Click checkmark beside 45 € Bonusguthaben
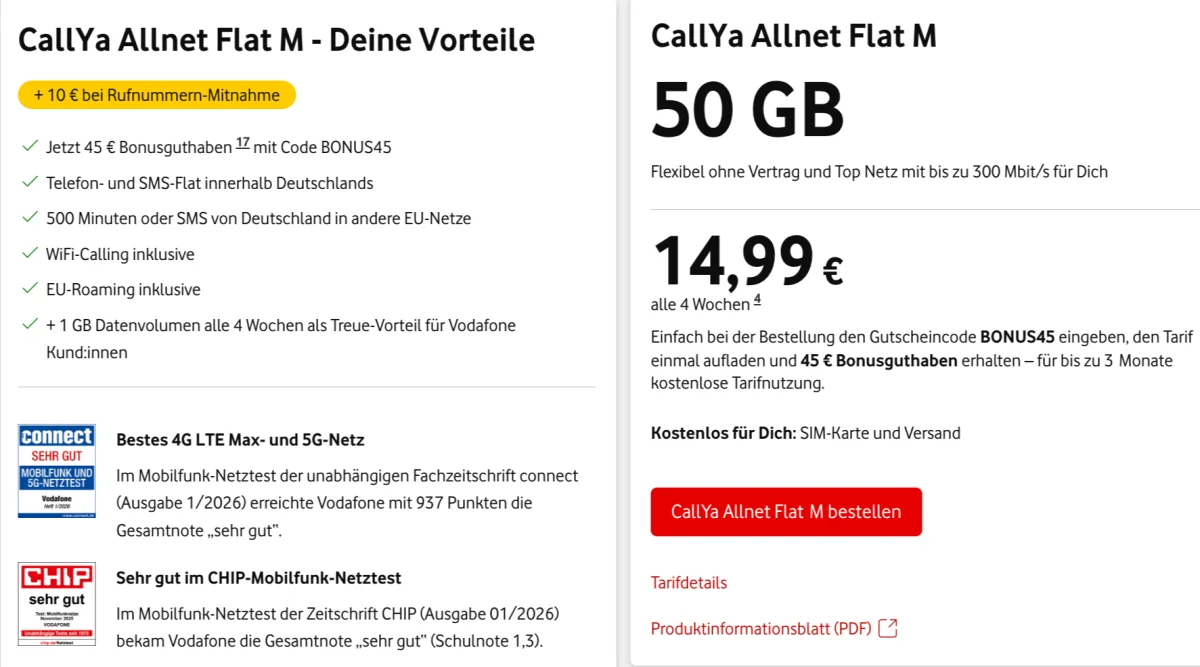Viewport: 1200px width, 667px height. (29, 147)
